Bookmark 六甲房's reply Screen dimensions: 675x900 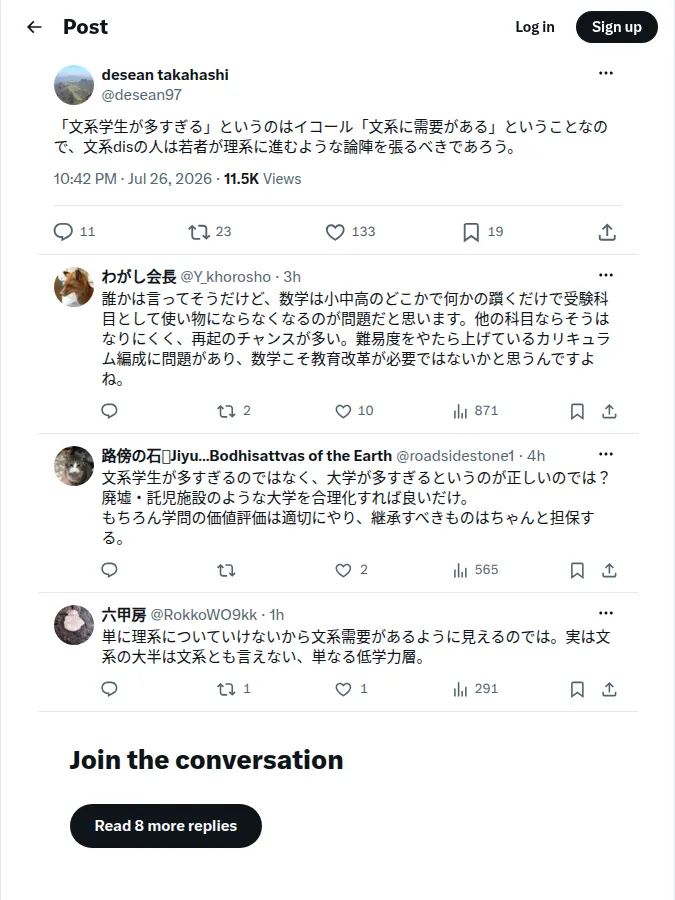[x=577, y=689]
